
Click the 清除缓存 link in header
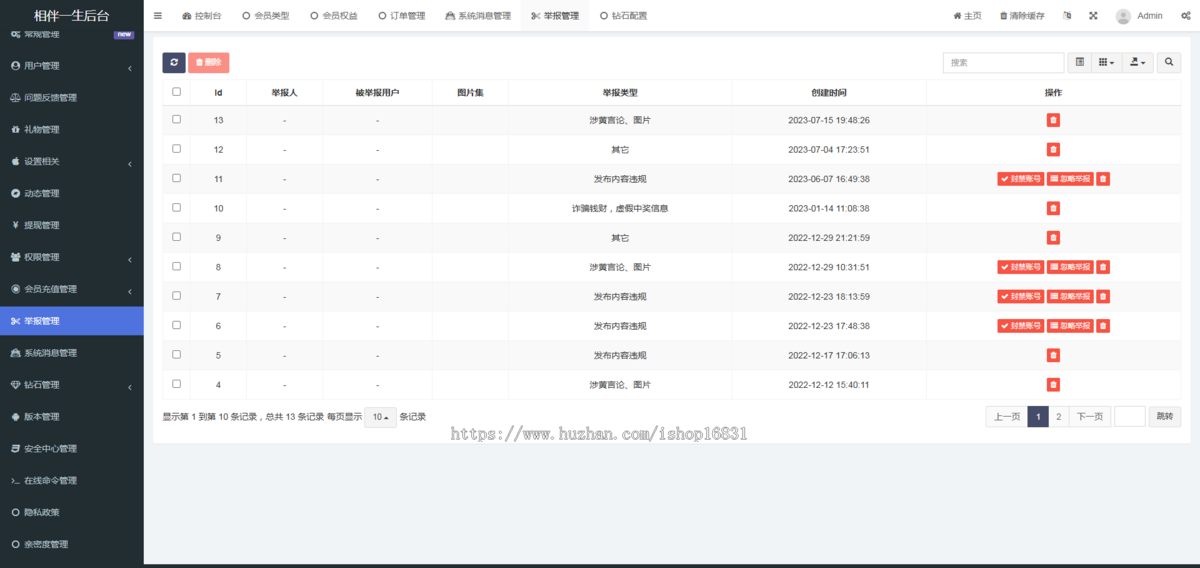point(1023,16)
